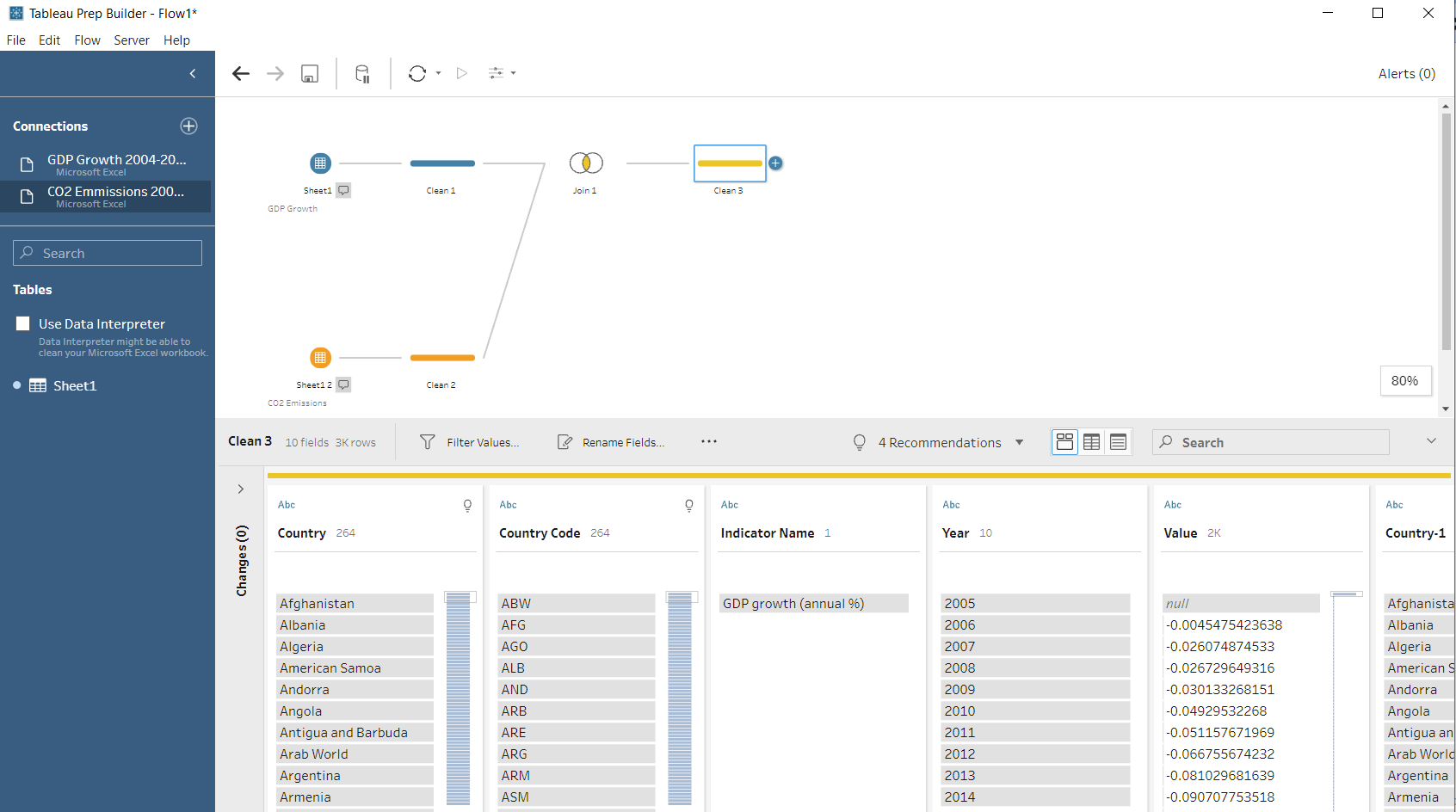Click the refresh data icon
1456x812 pixels.
417,74
